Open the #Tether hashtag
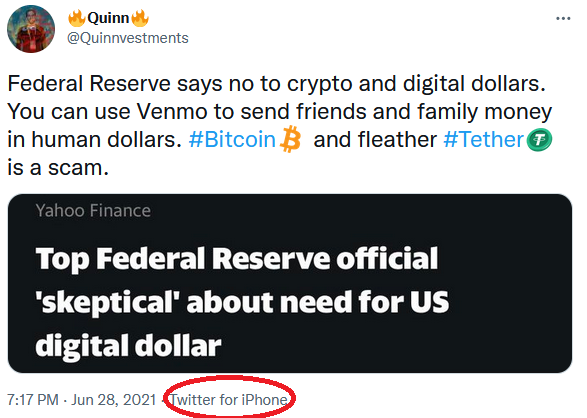Screen dimensions: 587x418 pyautogui.click(x=483, y=140)
